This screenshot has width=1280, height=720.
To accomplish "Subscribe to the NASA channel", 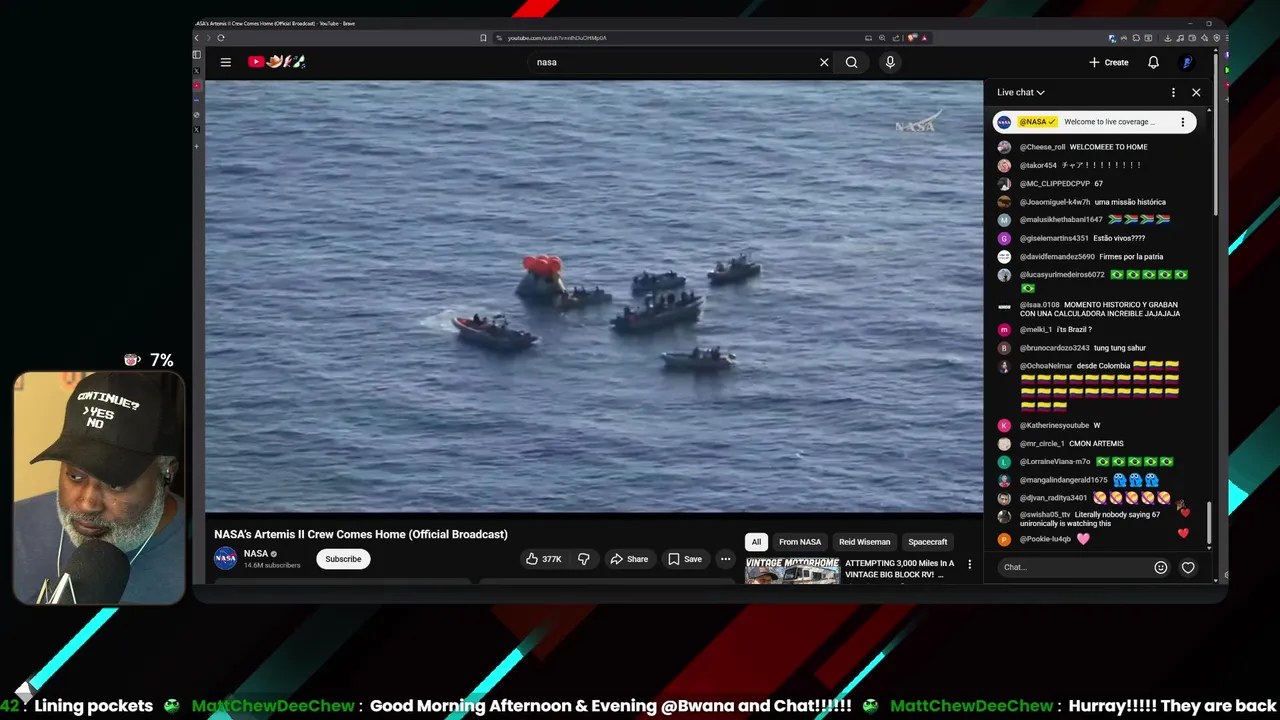I will point(343,559).
